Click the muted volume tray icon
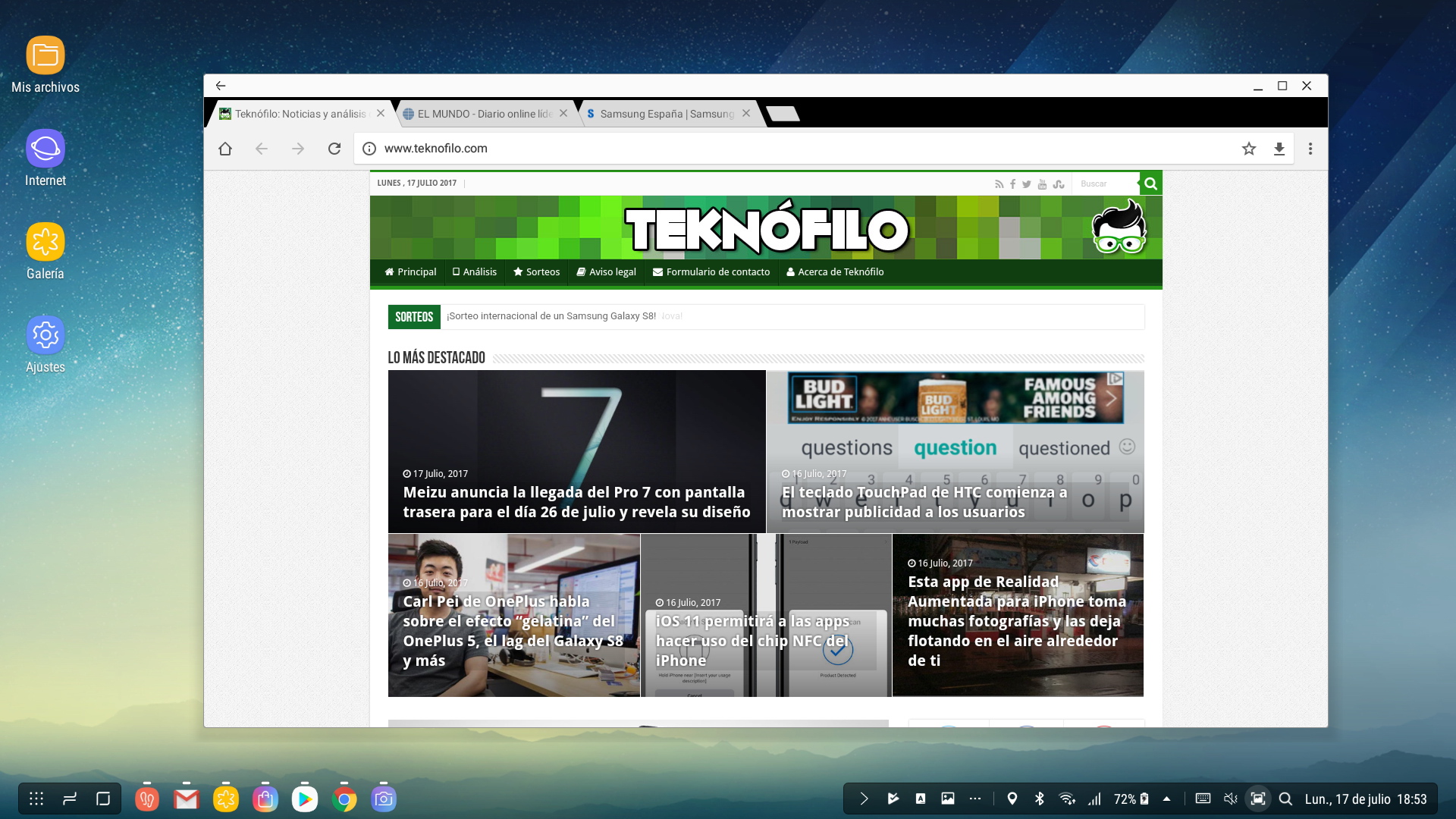Screen dimensions: 1456x819 pos(1230,799)
